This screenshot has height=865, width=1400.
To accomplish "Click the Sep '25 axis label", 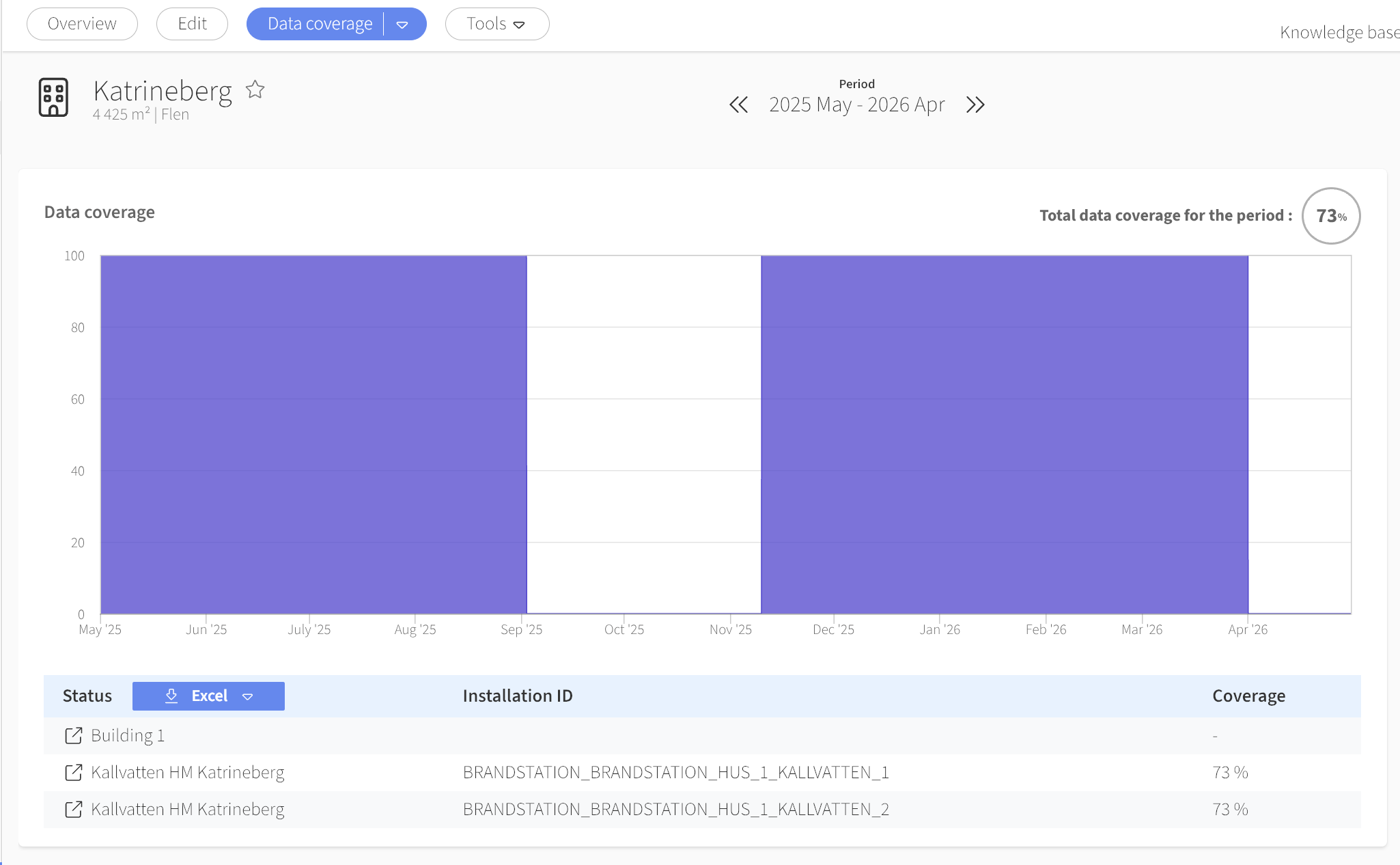I will (x=522, y=629).
